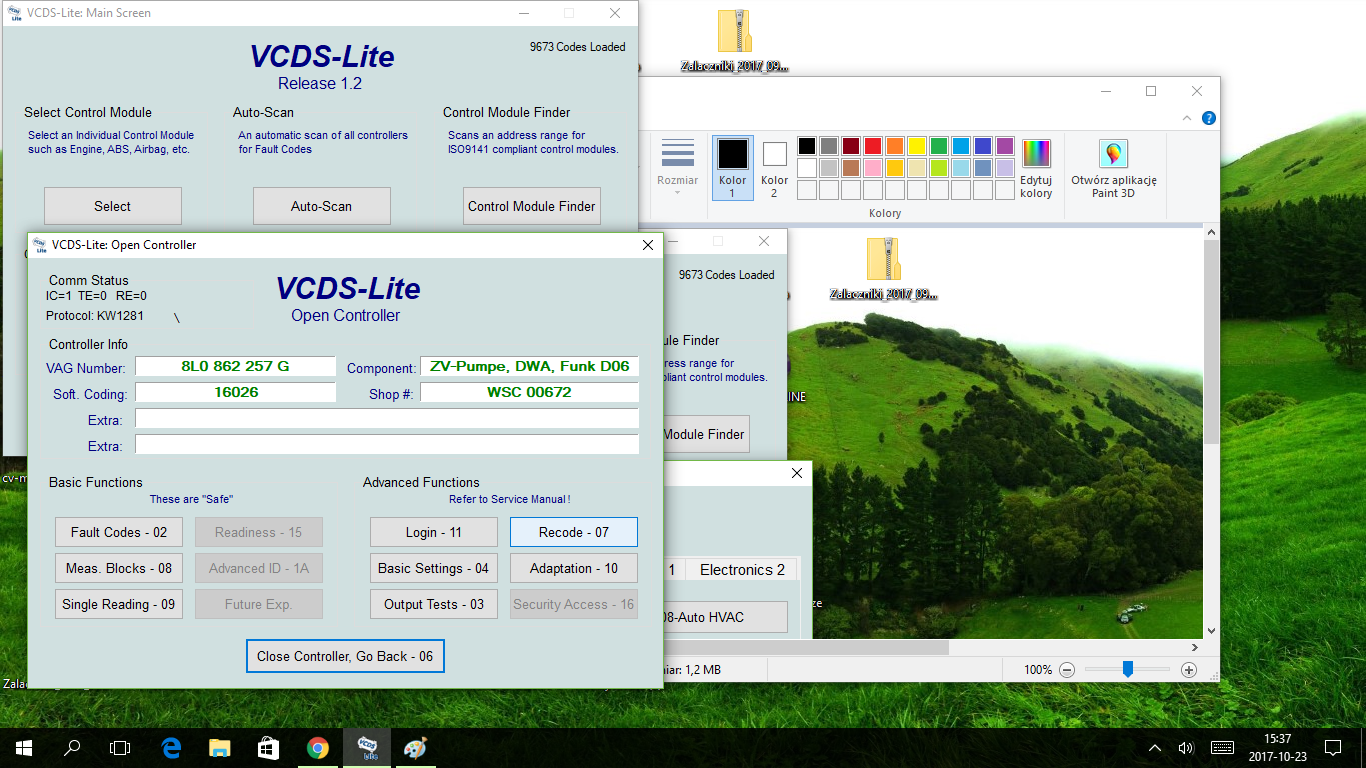Viewport: 1366px width, 768px height.
Task: Show hidden tray icons chevron
Action: coord(1155,747)
